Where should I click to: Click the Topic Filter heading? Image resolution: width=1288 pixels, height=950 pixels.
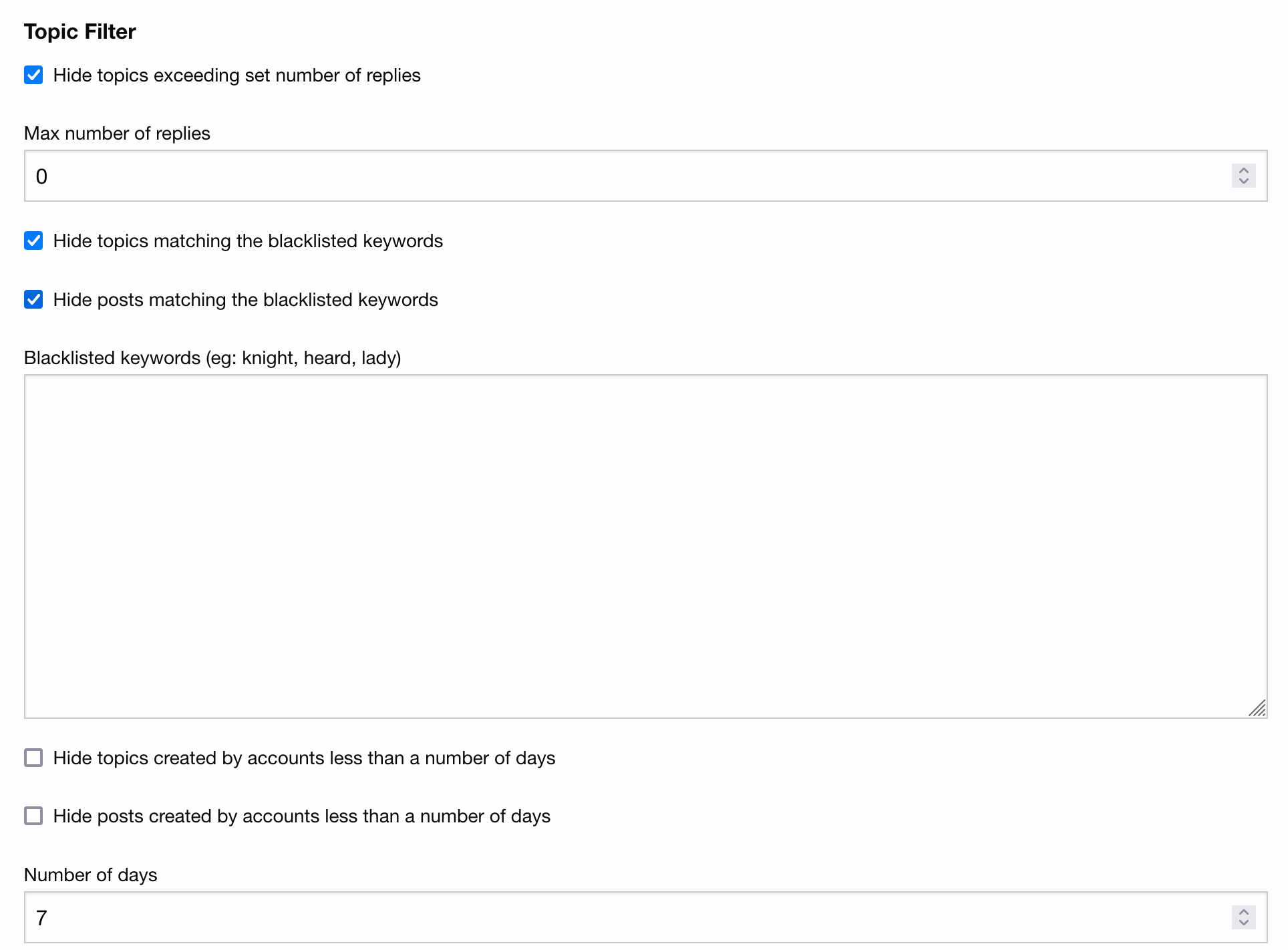pyautogui.click(x=79, y=31)
